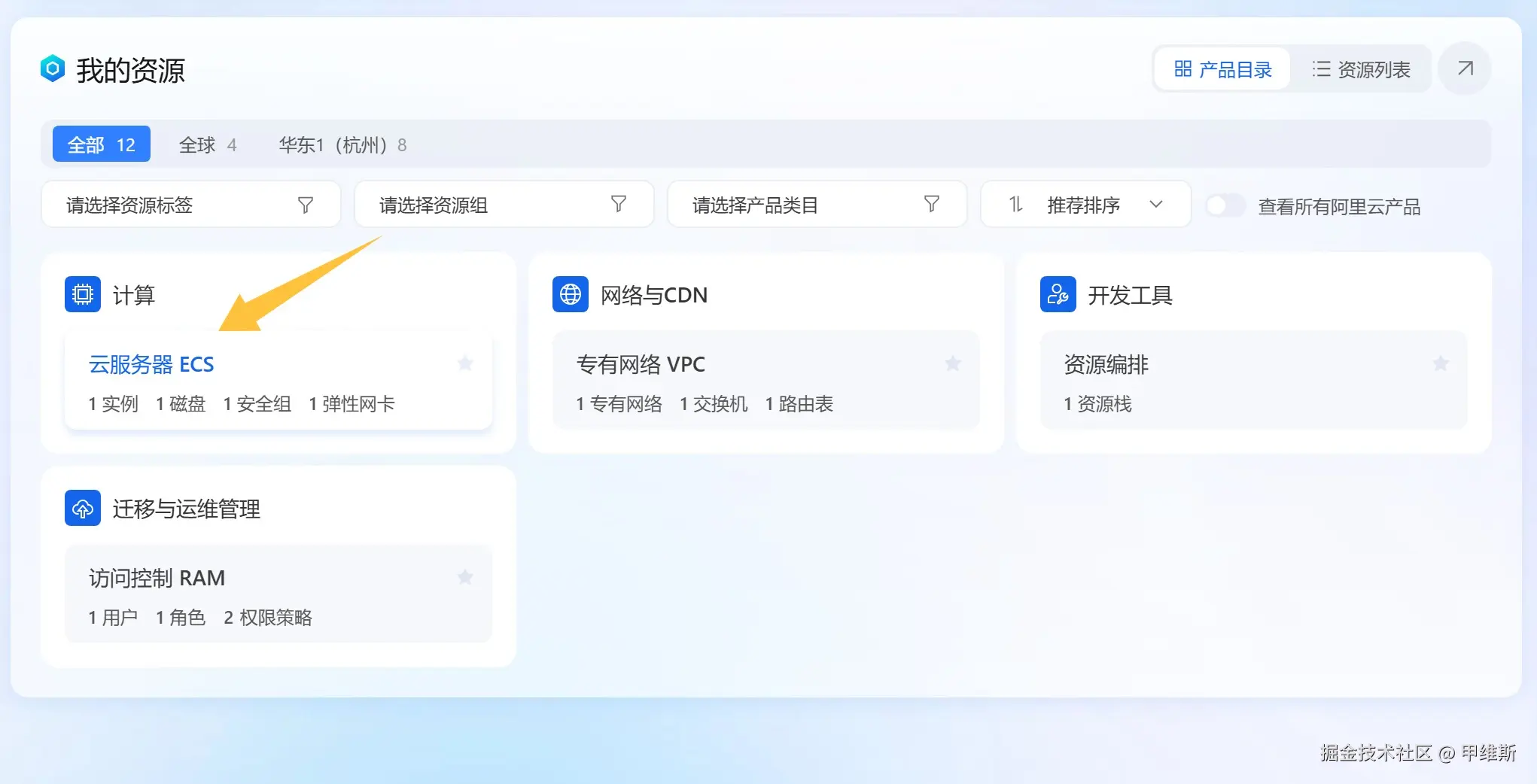1537x784 pixels.
Task: Click the Developer Tools category icon
Action: [x=1058, y=294]
